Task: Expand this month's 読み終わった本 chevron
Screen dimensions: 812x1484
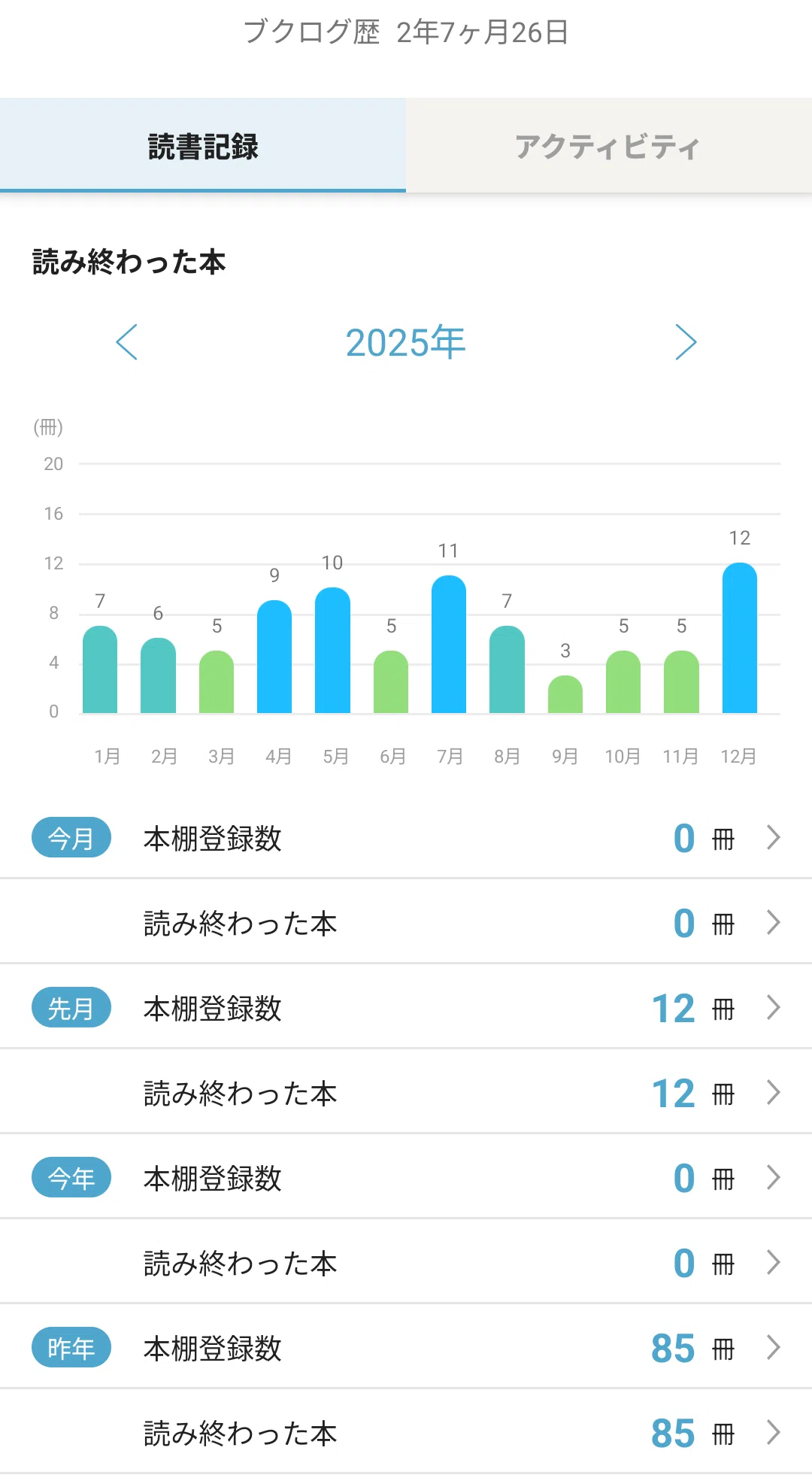Action: pos(774,922)
